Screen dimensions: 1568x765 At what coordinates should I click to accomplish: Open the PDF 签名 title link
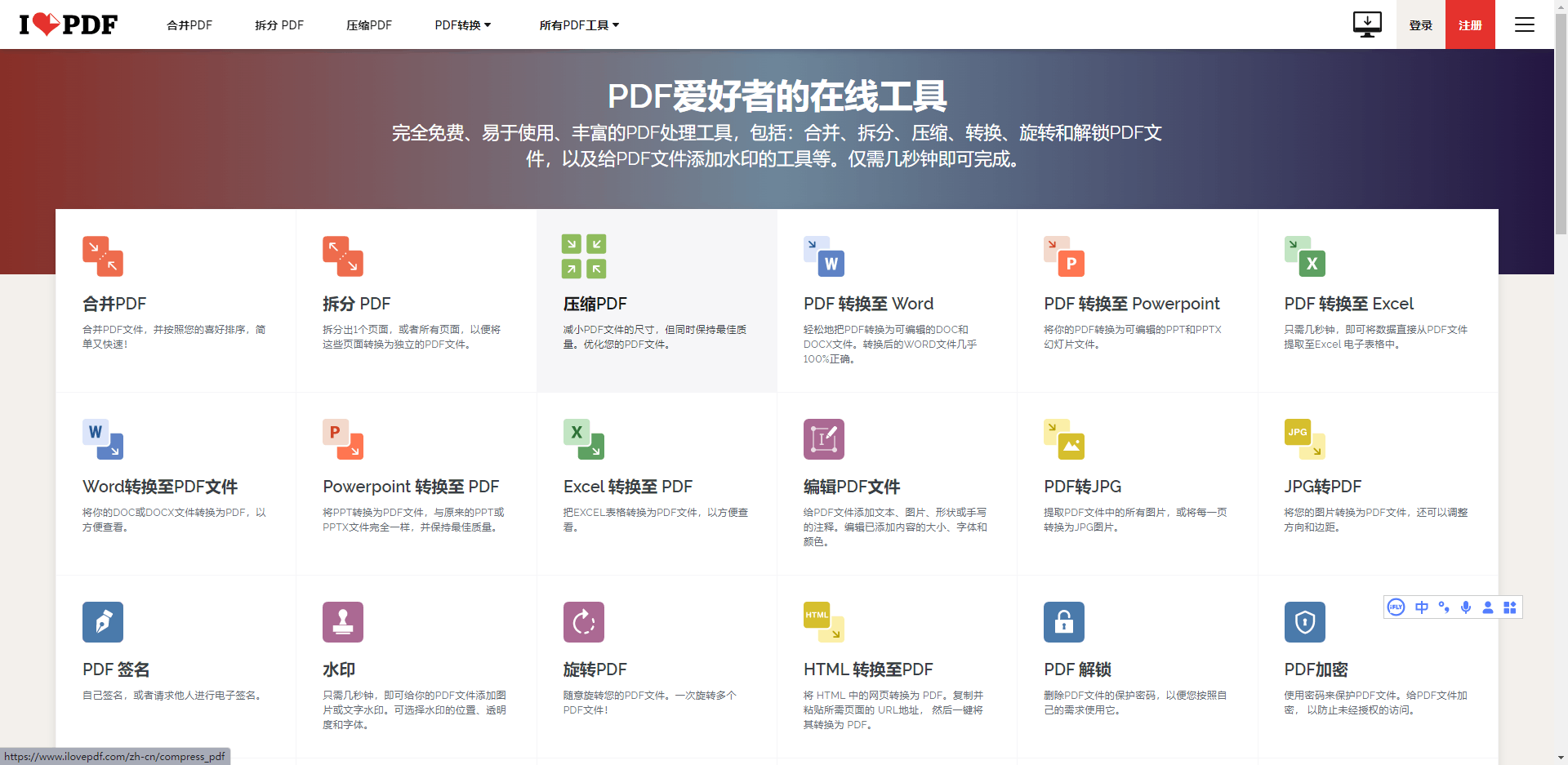pyautogui.click(x=116, y=669)
